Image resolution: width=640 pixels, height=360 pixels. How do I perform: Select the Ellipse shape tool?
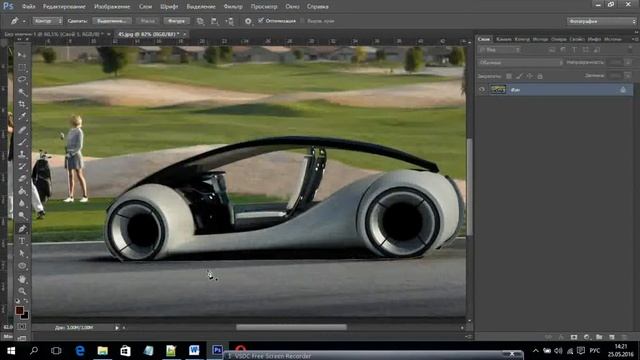click(x=22, y=266)
